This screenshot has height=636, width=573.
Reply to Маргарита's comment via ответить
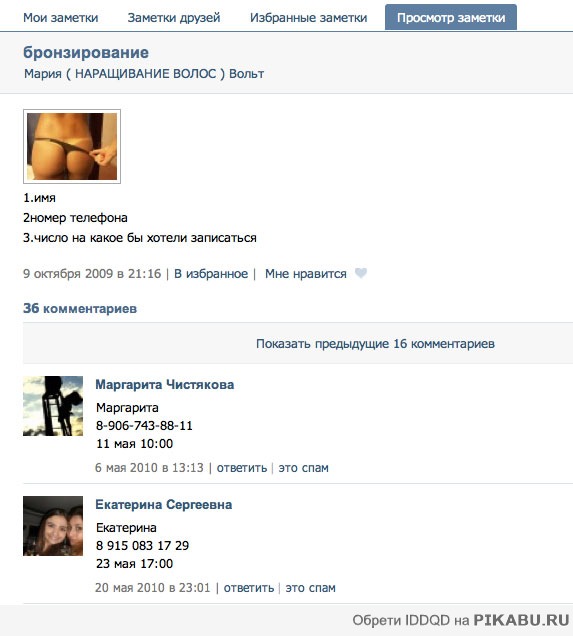pyautogui.click(x=242, y=468)
